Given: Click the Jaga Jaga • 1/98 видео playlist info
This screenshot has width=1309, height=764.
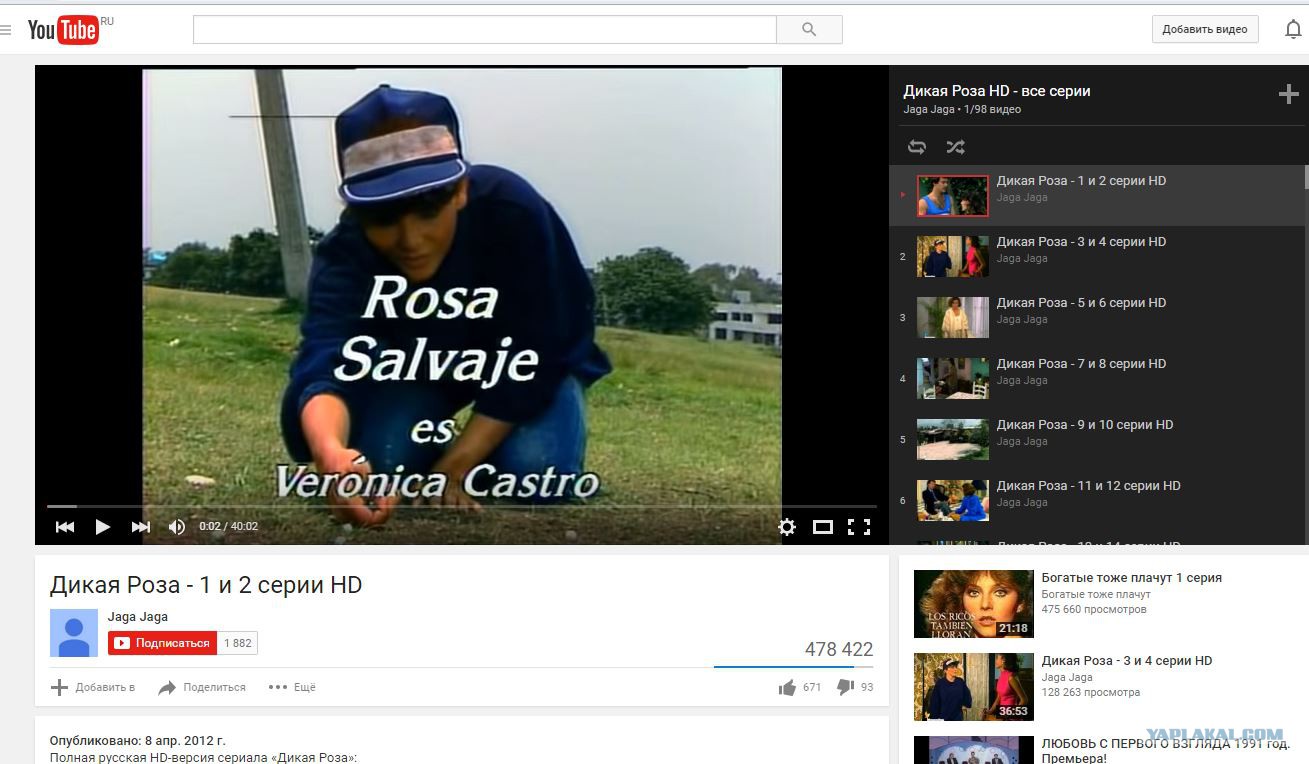Looking at the screenshot, I should [962, 110].
